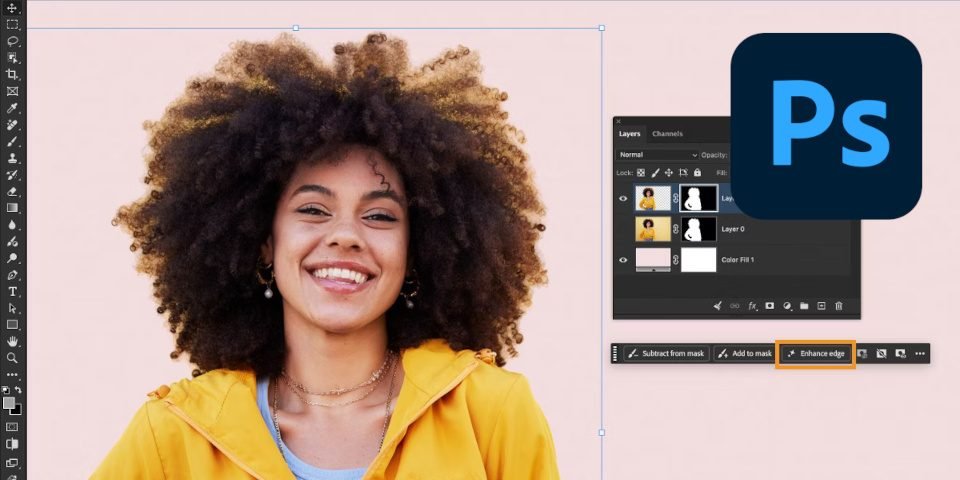Click the Subtract from mask button
Image resolution: width=960 pixels, height=480 pixels.
pyautogui.click(x=667, y=353)
